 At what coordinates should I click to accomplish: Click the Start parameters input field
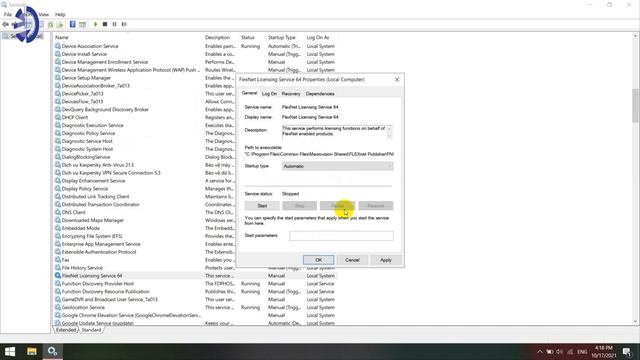point(342,236)
